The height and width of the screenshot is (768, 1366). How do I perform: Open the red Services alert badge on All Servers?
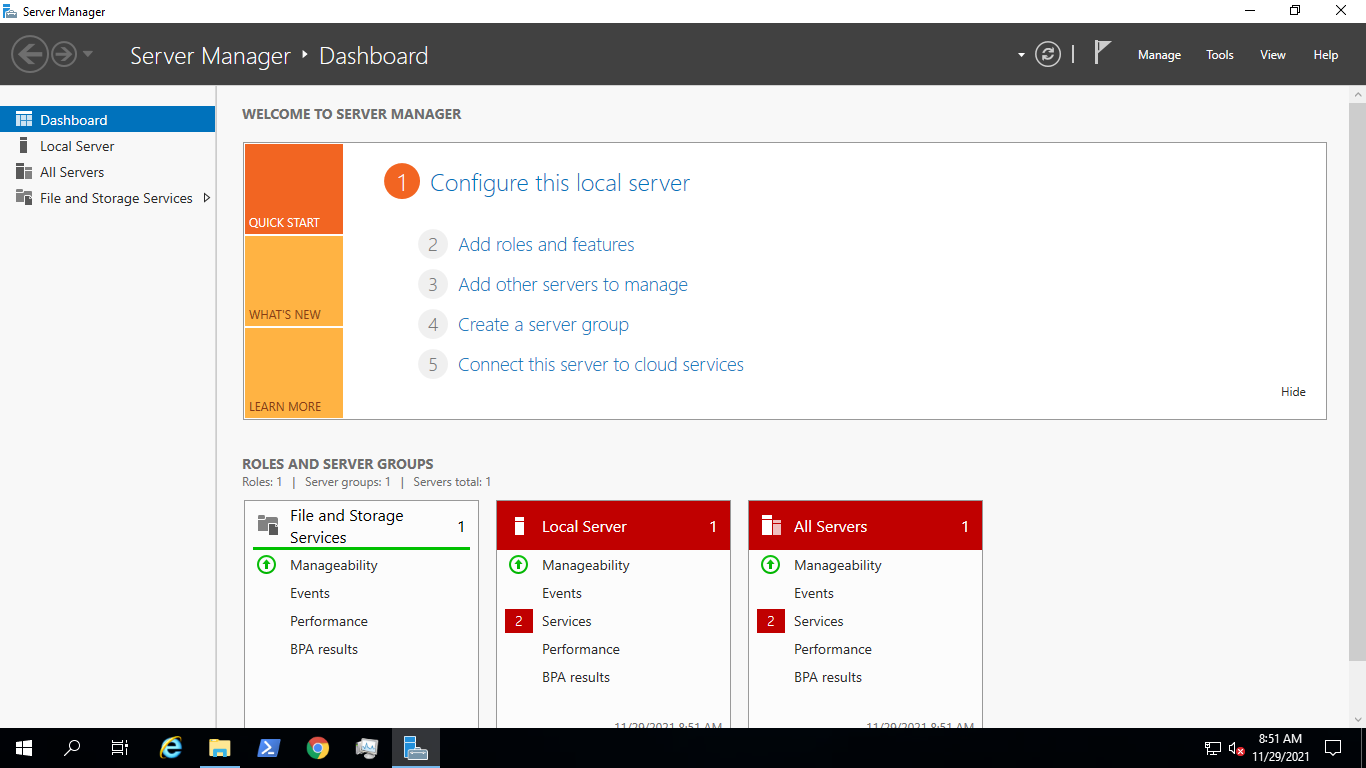tap(770, 621)
